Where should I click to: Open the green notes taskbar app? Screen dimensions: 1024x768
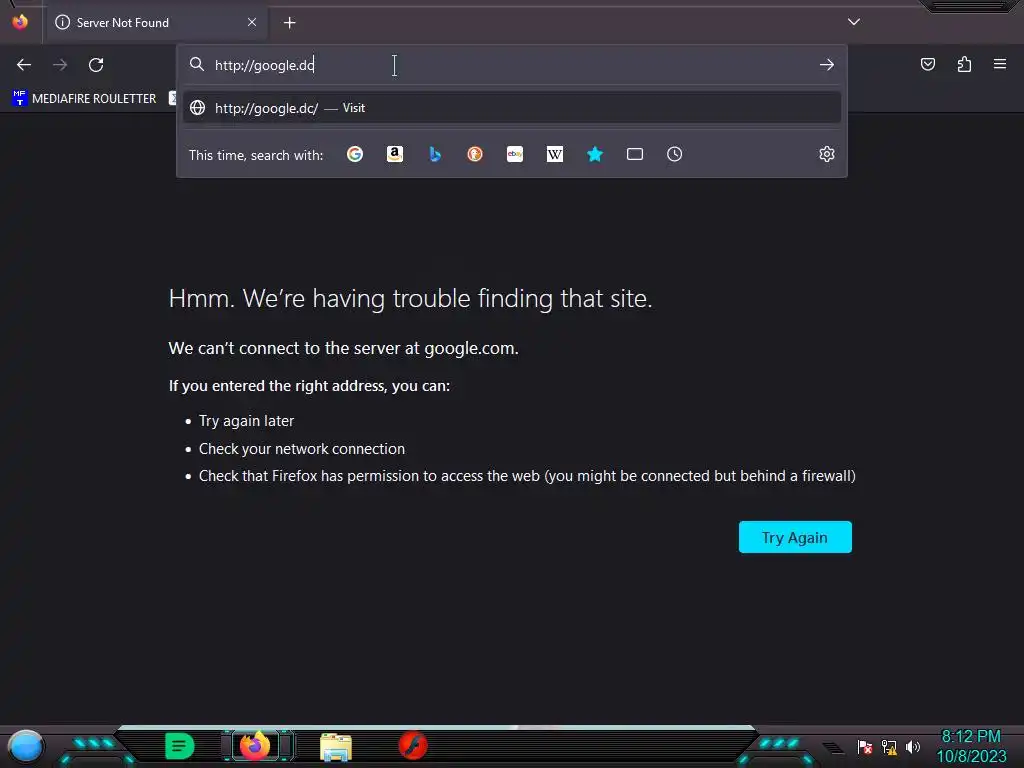[180, 746]
